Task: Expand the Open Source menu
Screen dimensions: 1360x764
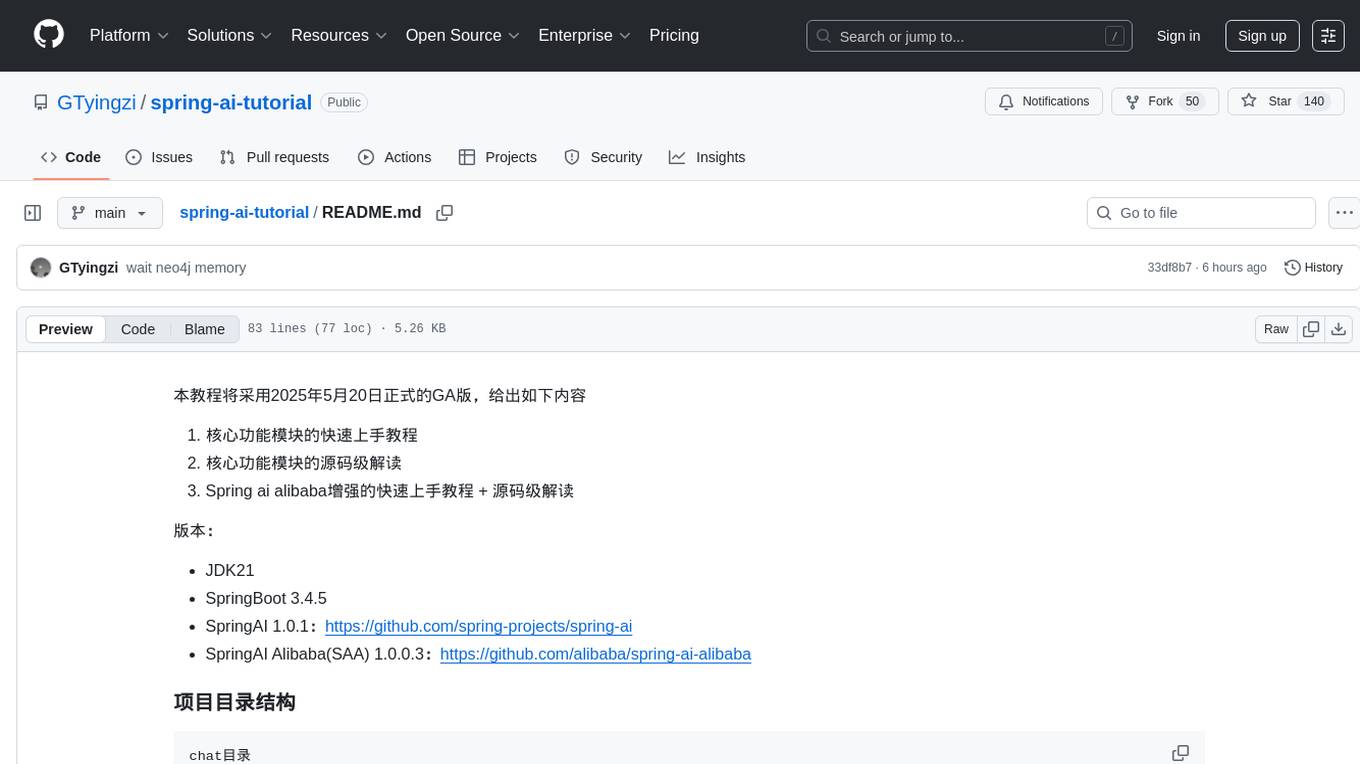Action: click(463, 35)
